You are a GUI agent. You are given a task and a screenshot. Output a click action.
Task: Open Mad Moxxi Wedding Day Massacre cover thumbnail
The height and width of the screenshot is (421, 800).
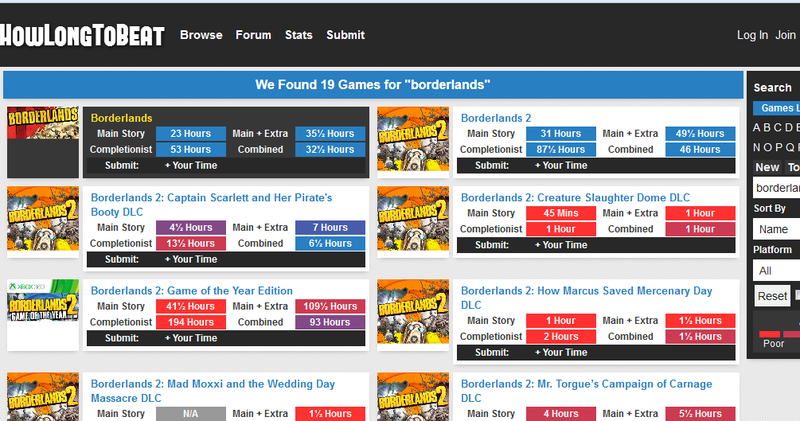(x=43, y=397)
